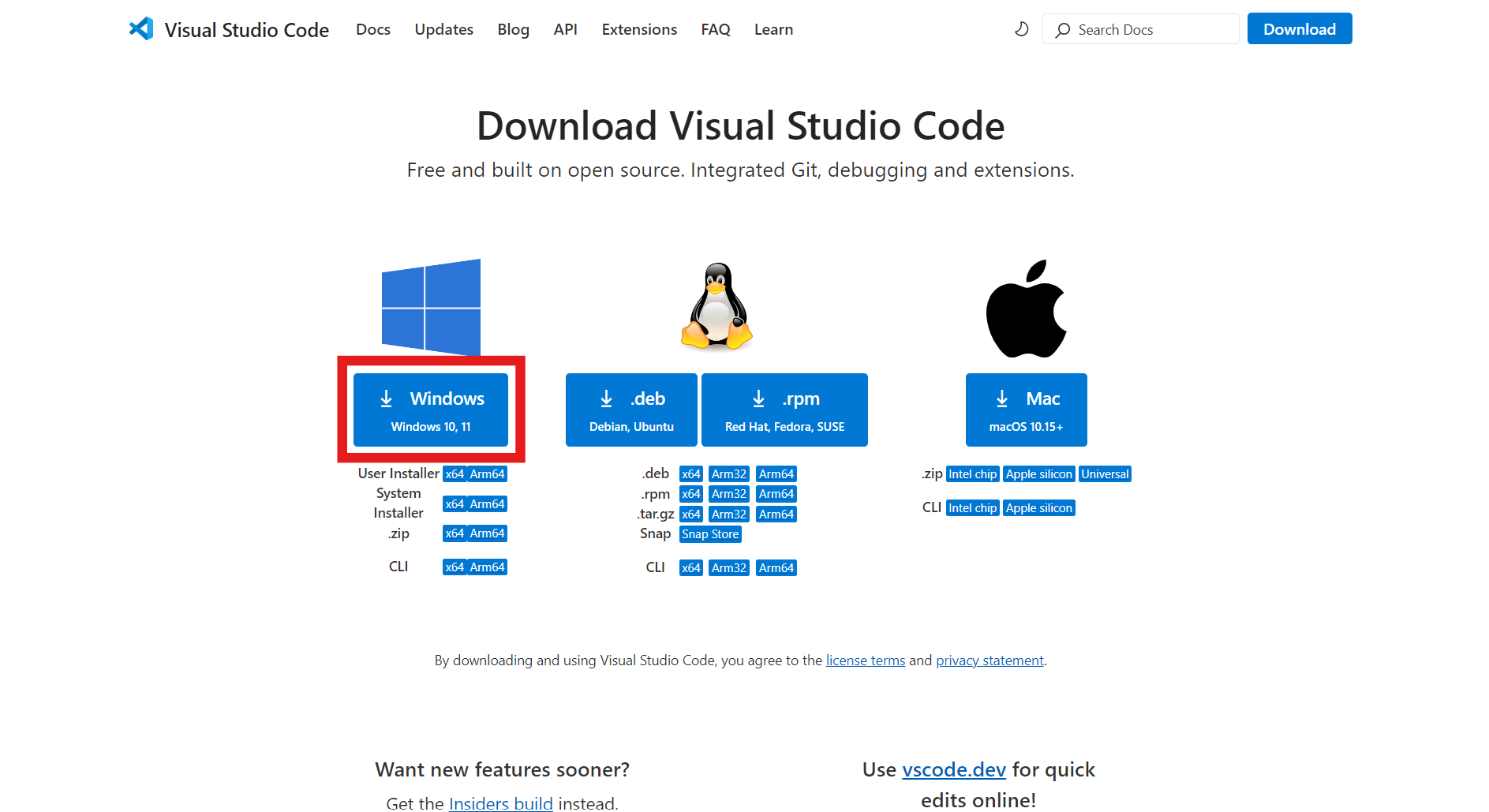Image resolution: width=1489 pixels, height=812 pixels.
Task: Open the privacy statement link
Action: [x=990, y=660]
